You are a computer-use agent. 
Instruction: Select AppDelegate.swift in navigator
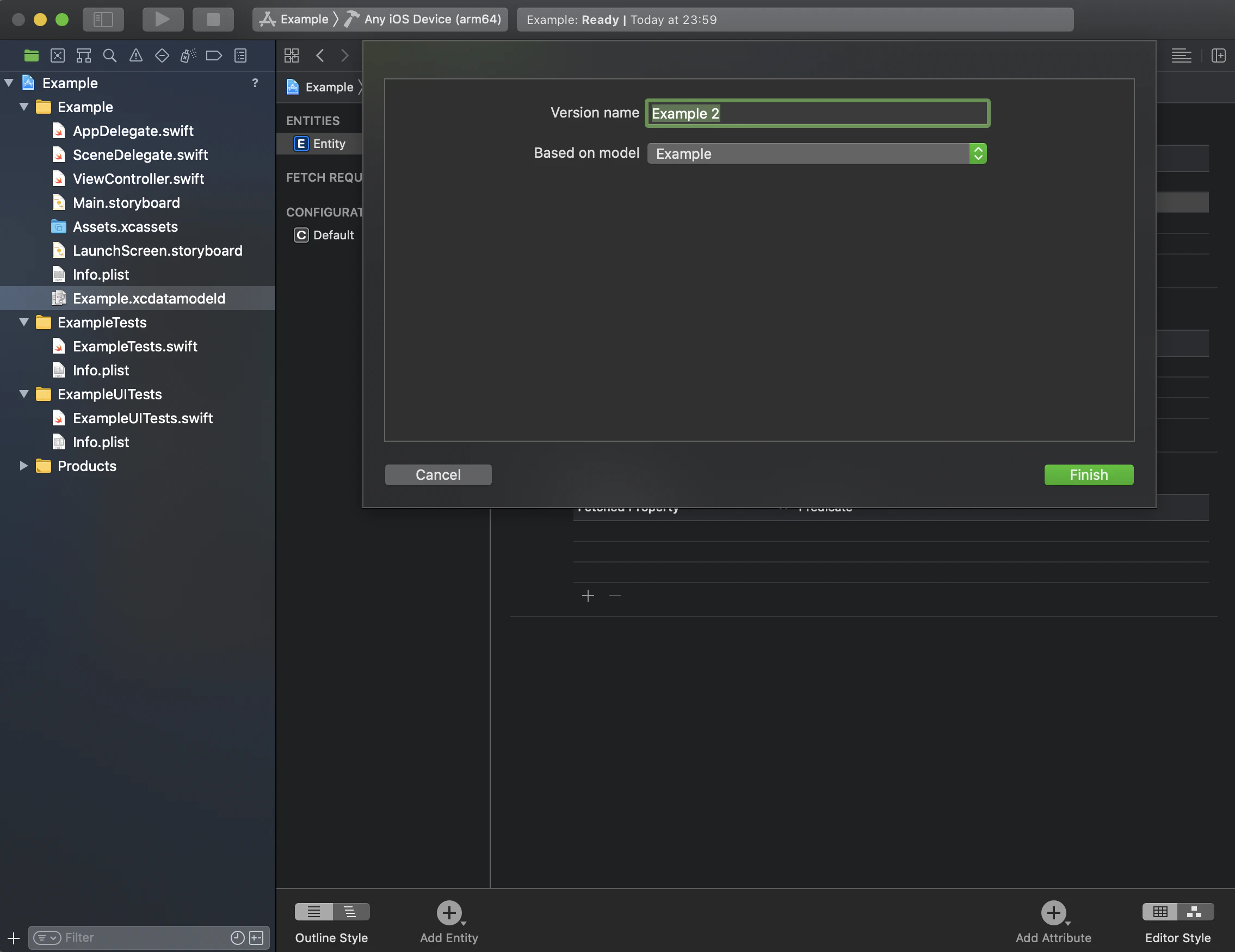click(x=133, y=131)
